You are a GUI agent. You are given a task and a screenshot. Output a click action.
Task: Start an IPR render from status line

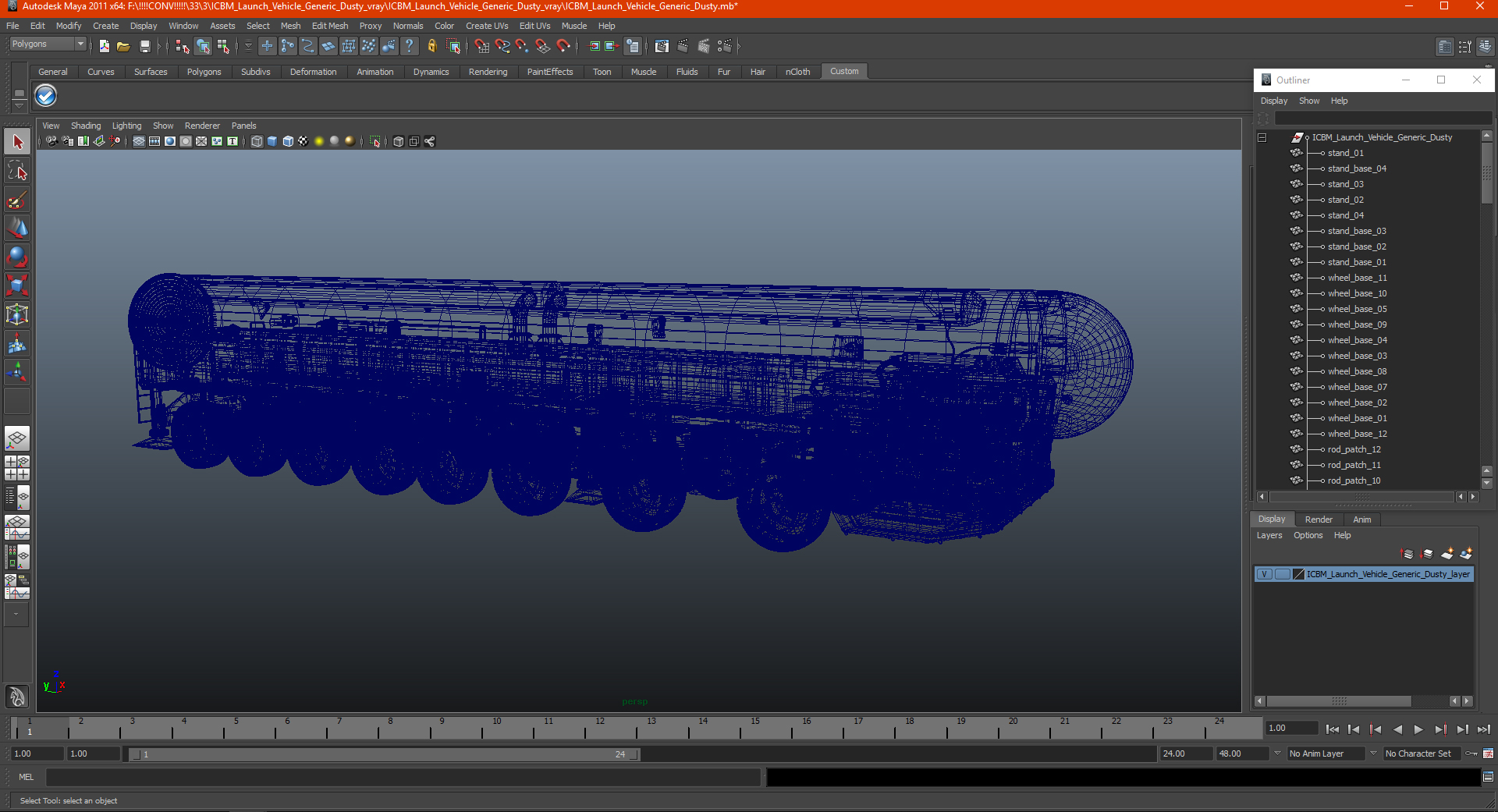704,47
